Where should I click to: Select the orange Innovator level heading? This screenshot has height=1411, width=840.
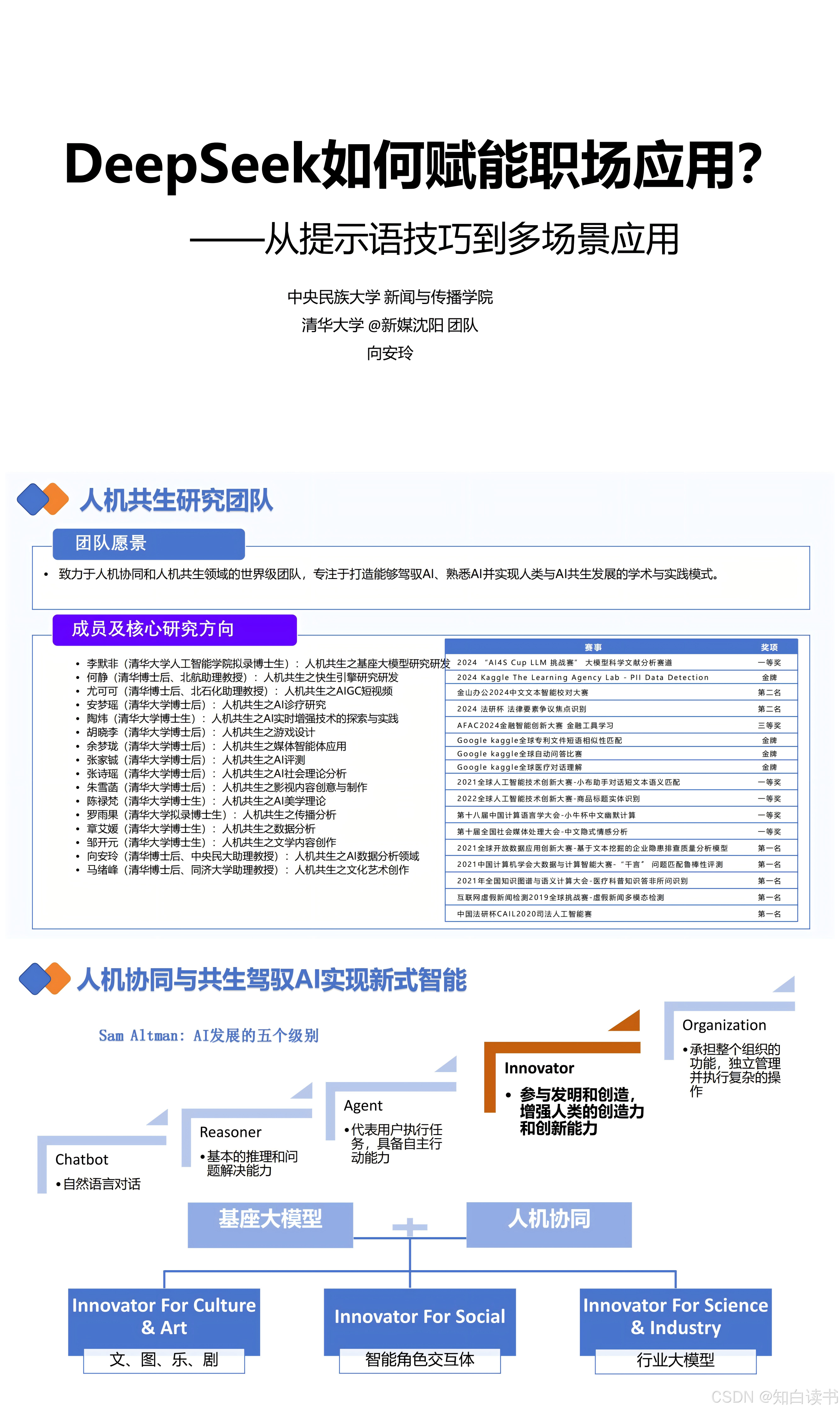pos(539,1068)
